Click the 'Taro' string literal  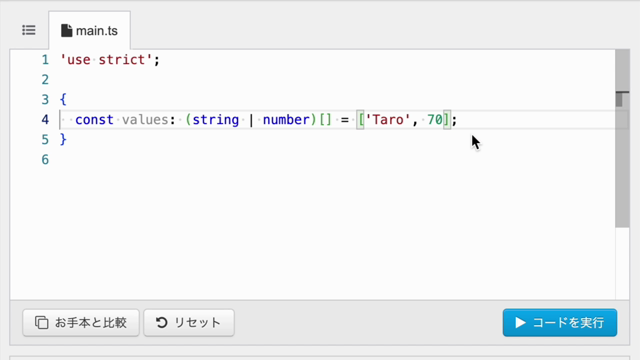click(388, 120)
